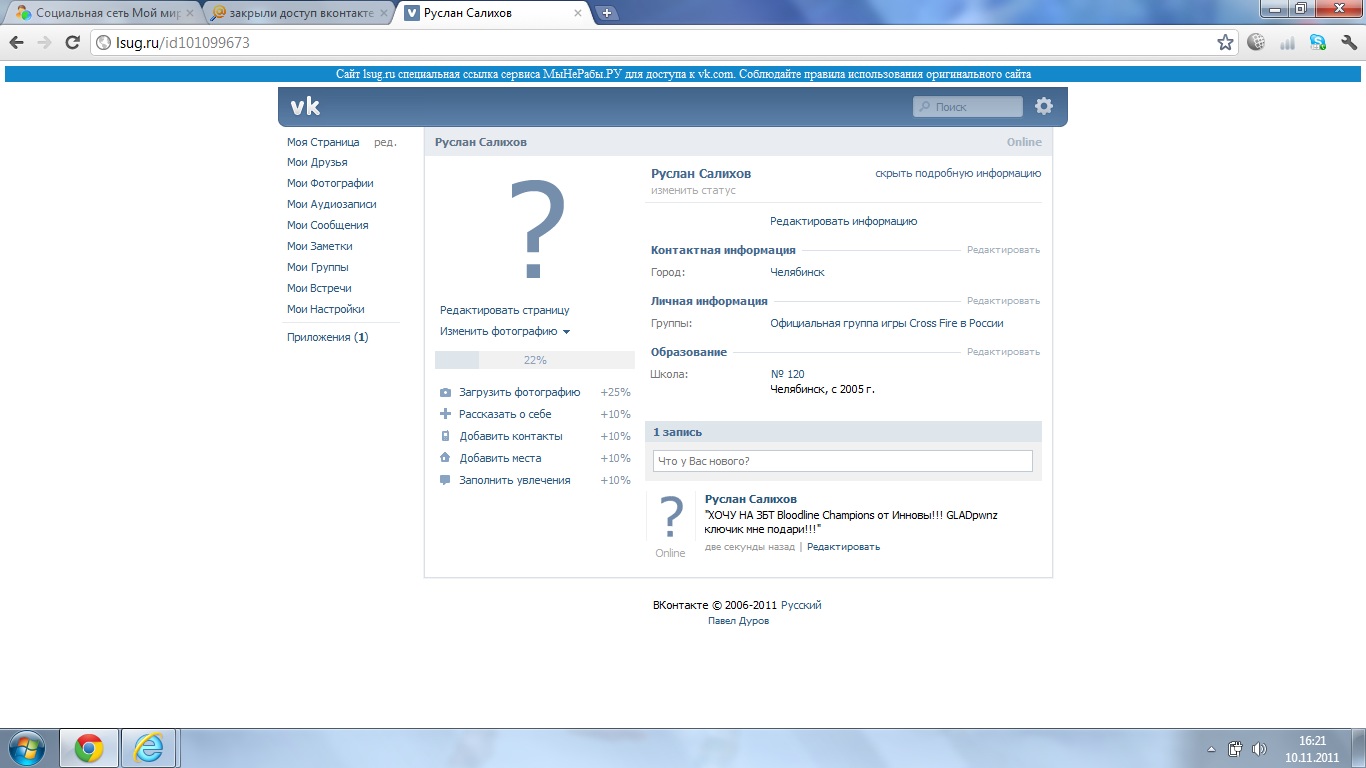The image size is (1366, 768).
Task: Reload the page with the refresh button
Action: tap(72, 43)
